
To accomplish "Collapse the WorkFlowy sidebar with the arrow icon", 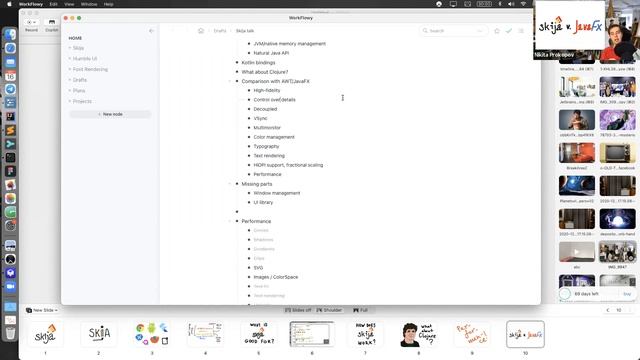I will (x=151, y=31).
